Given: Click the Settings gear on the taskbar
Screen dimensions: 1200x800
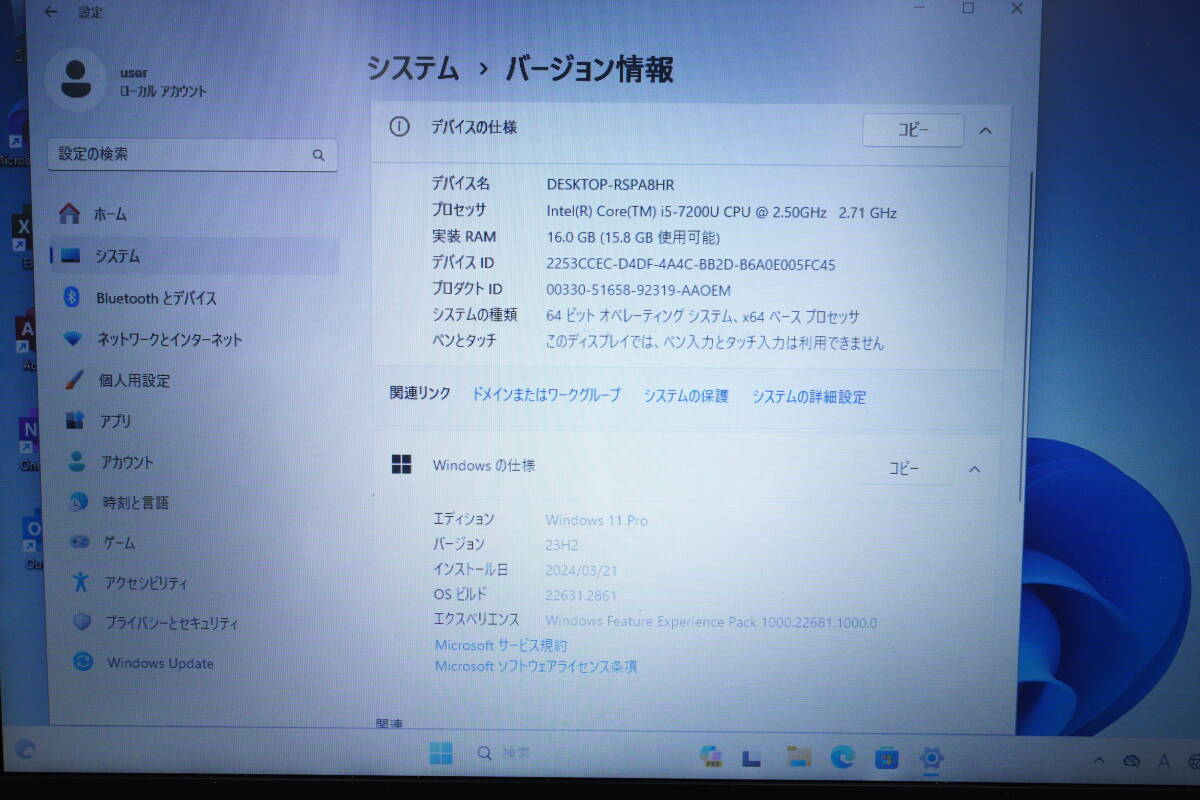Looking at the screenshot, I should tap(931, 758).
